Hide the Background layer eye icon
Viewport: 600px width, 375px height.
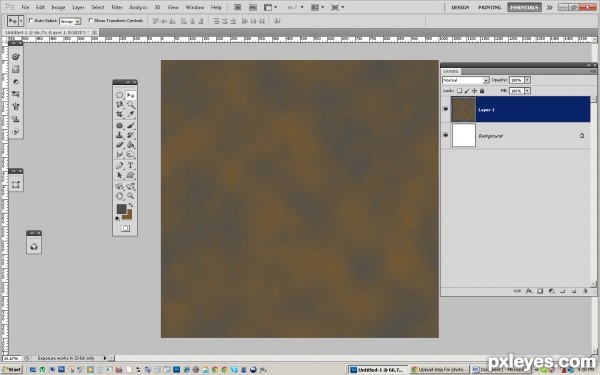tap(445, 135)
